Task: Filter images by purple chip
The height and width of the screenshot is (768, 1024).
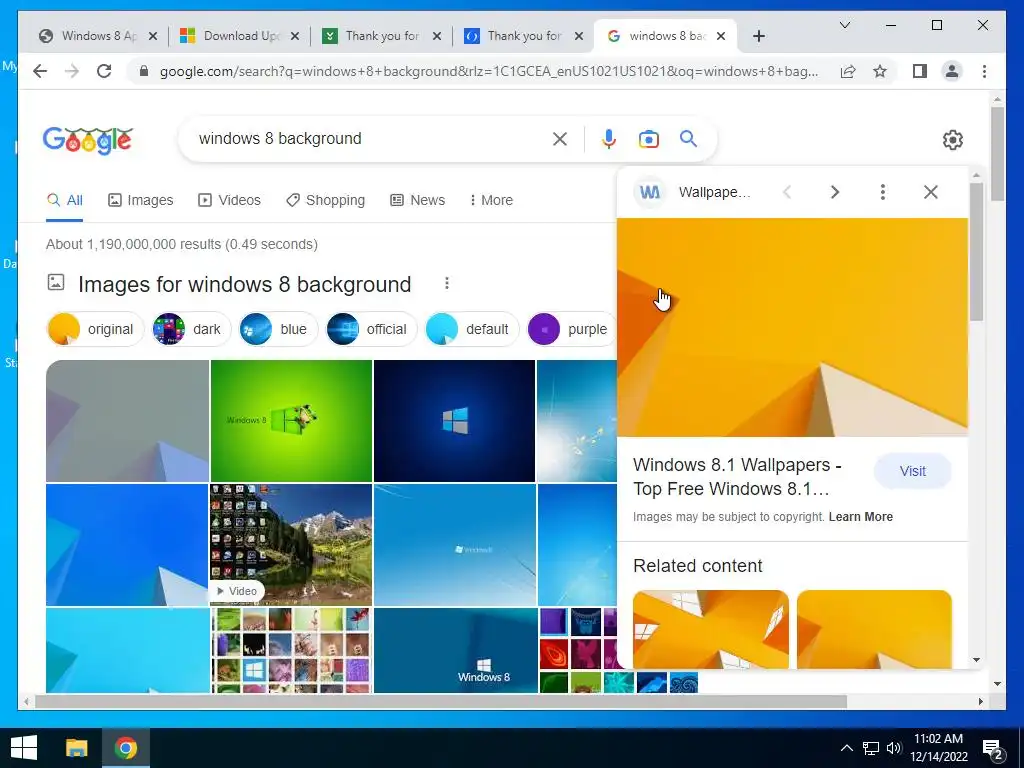Action: (571, 329)
